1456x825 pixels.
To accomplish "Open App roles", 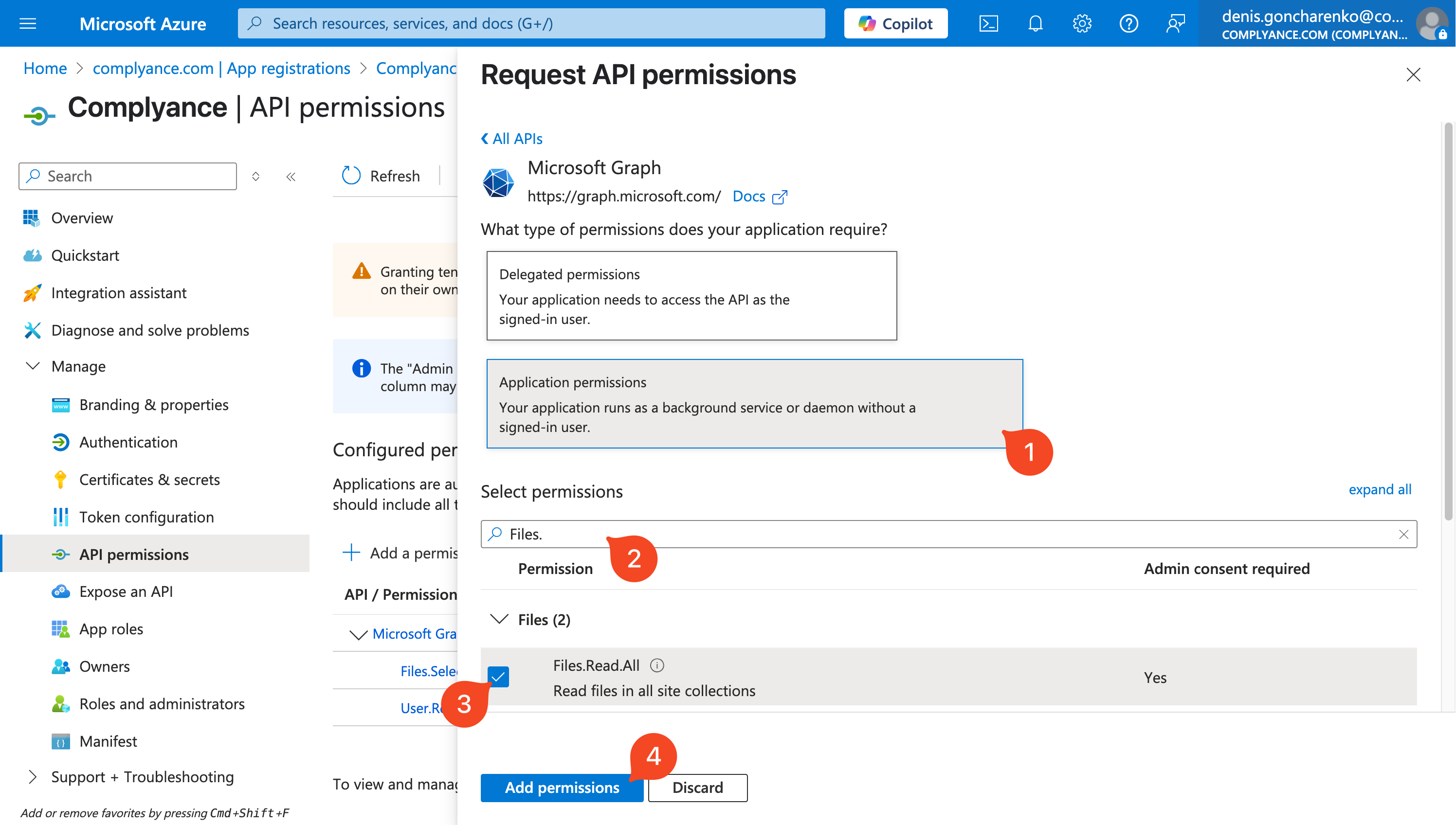I will point(111,629).
